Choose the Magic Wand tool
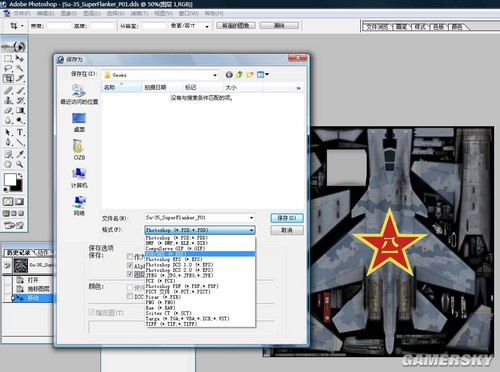This screenshot has width=500, height=372. [x=20, y=69]
